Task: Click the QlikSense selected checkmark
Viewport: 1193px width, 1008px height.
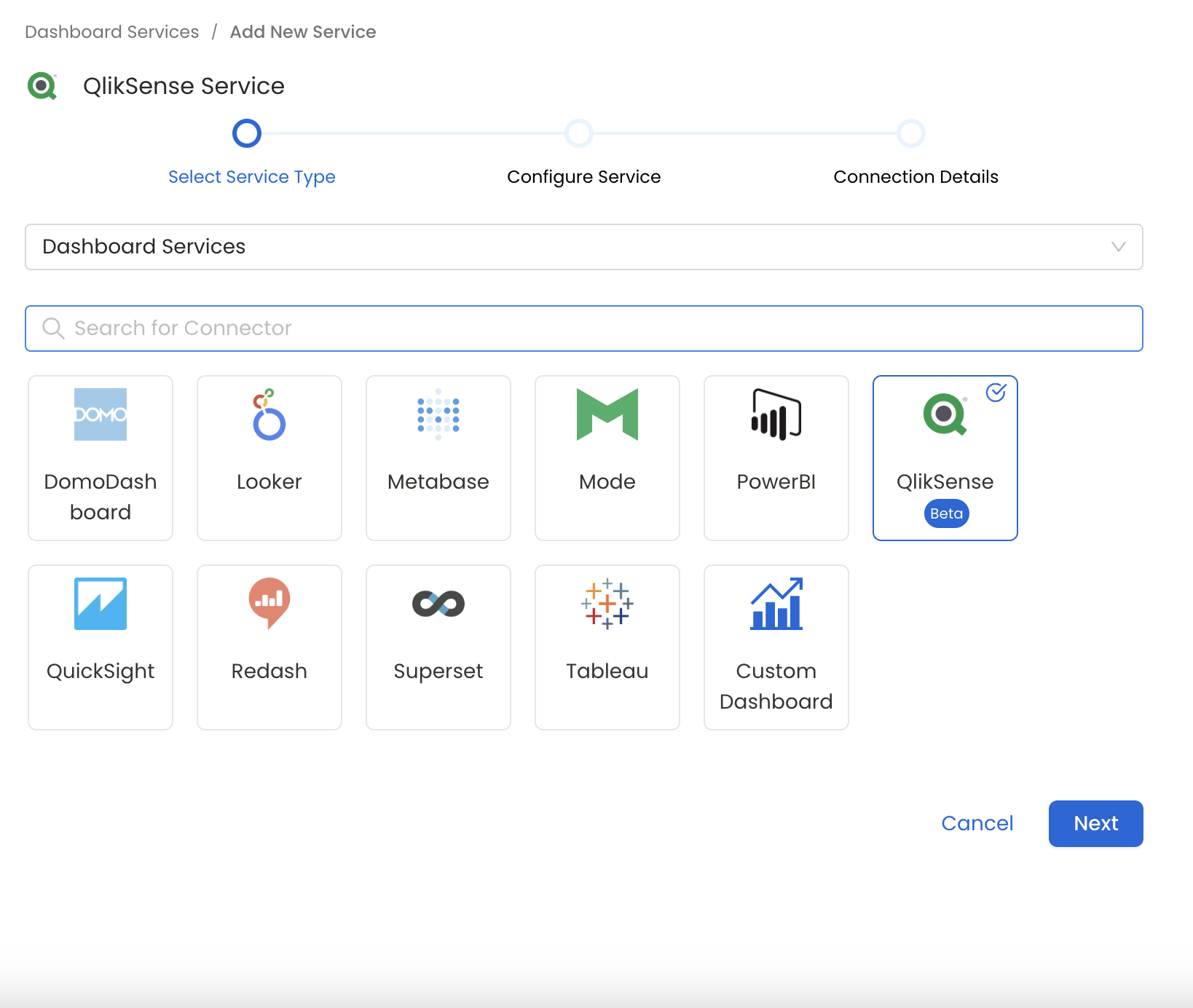Action: point(996,393)
